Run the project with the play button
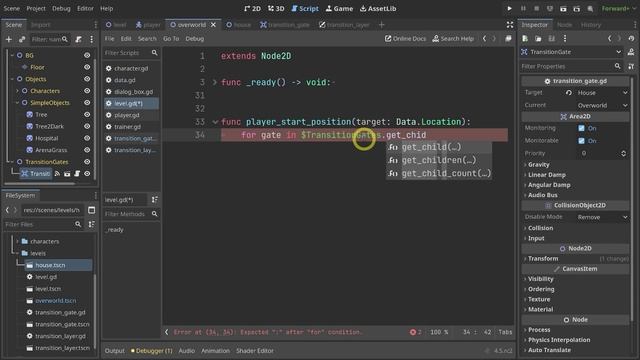The width and height of the screenshot is (640, 360). [x=509, y=9]
